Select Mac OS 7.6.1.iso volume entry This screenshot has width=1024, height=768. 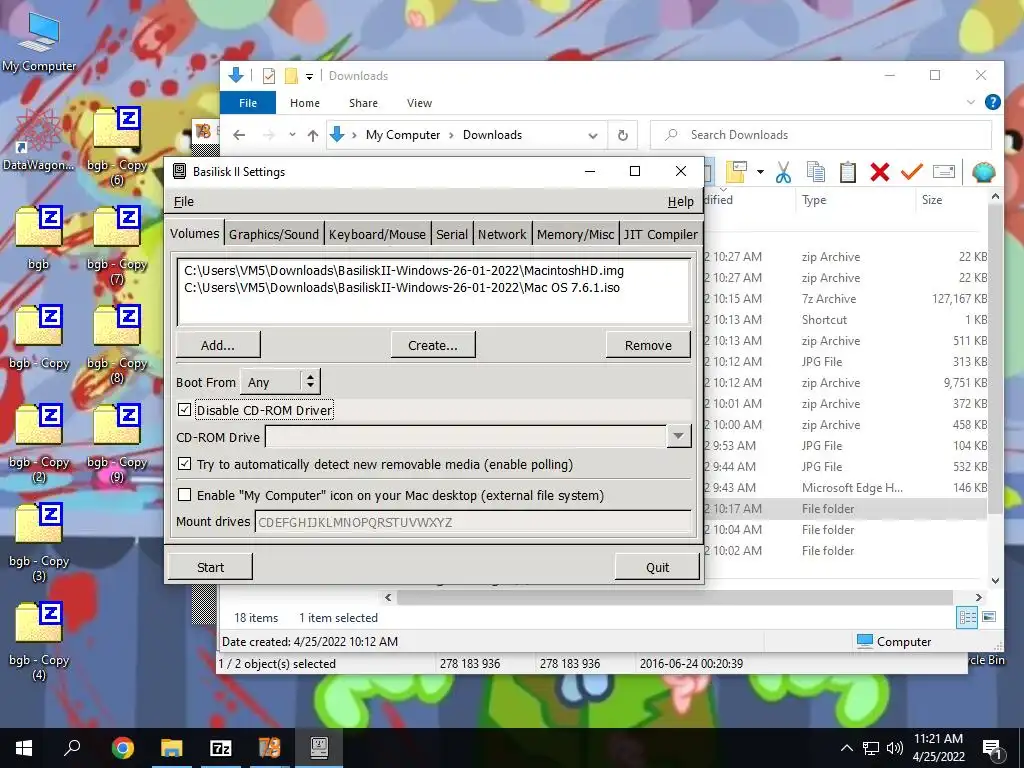coord(402,287)
